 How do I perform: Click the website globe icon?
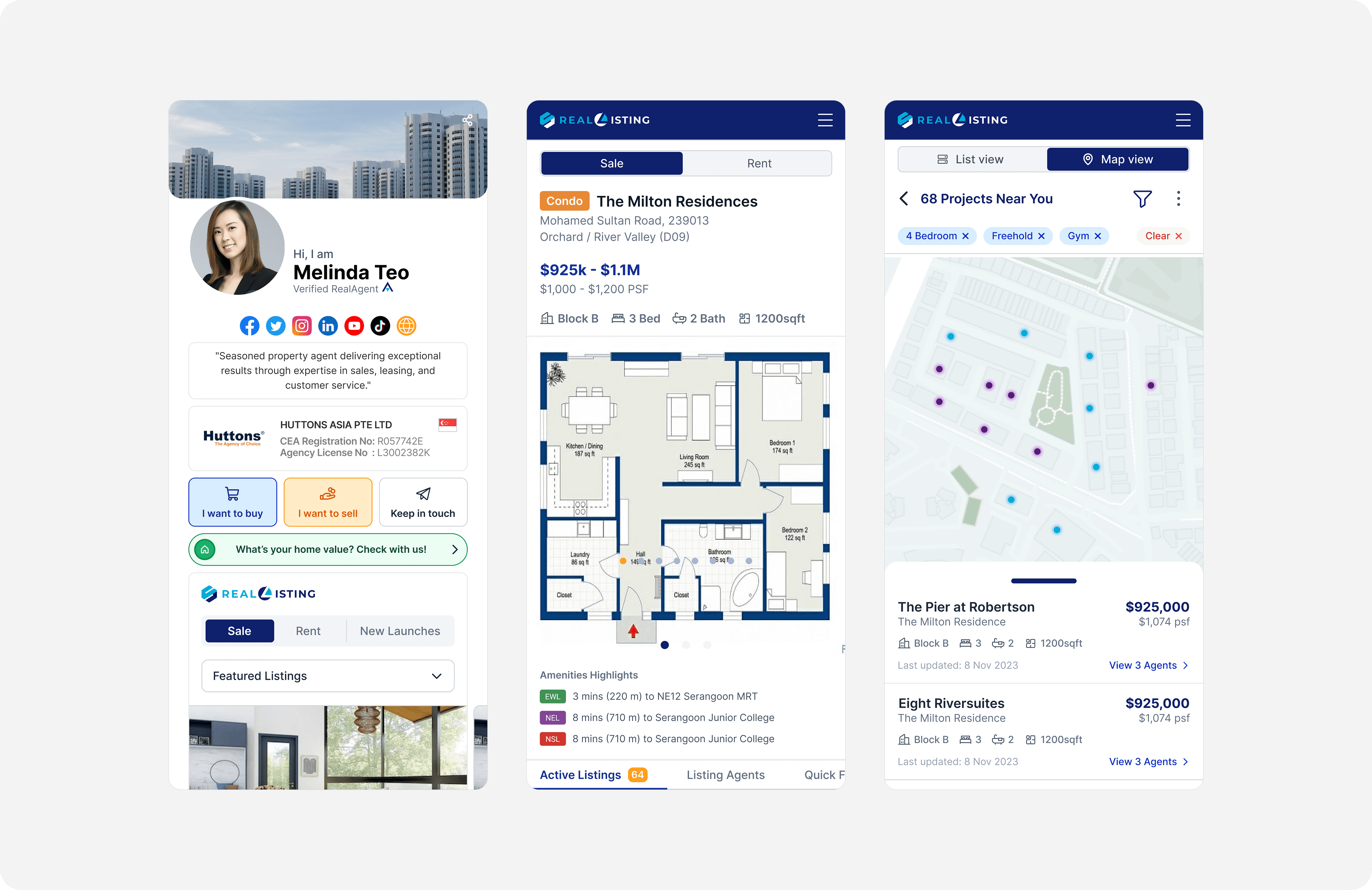coord(406,326)
